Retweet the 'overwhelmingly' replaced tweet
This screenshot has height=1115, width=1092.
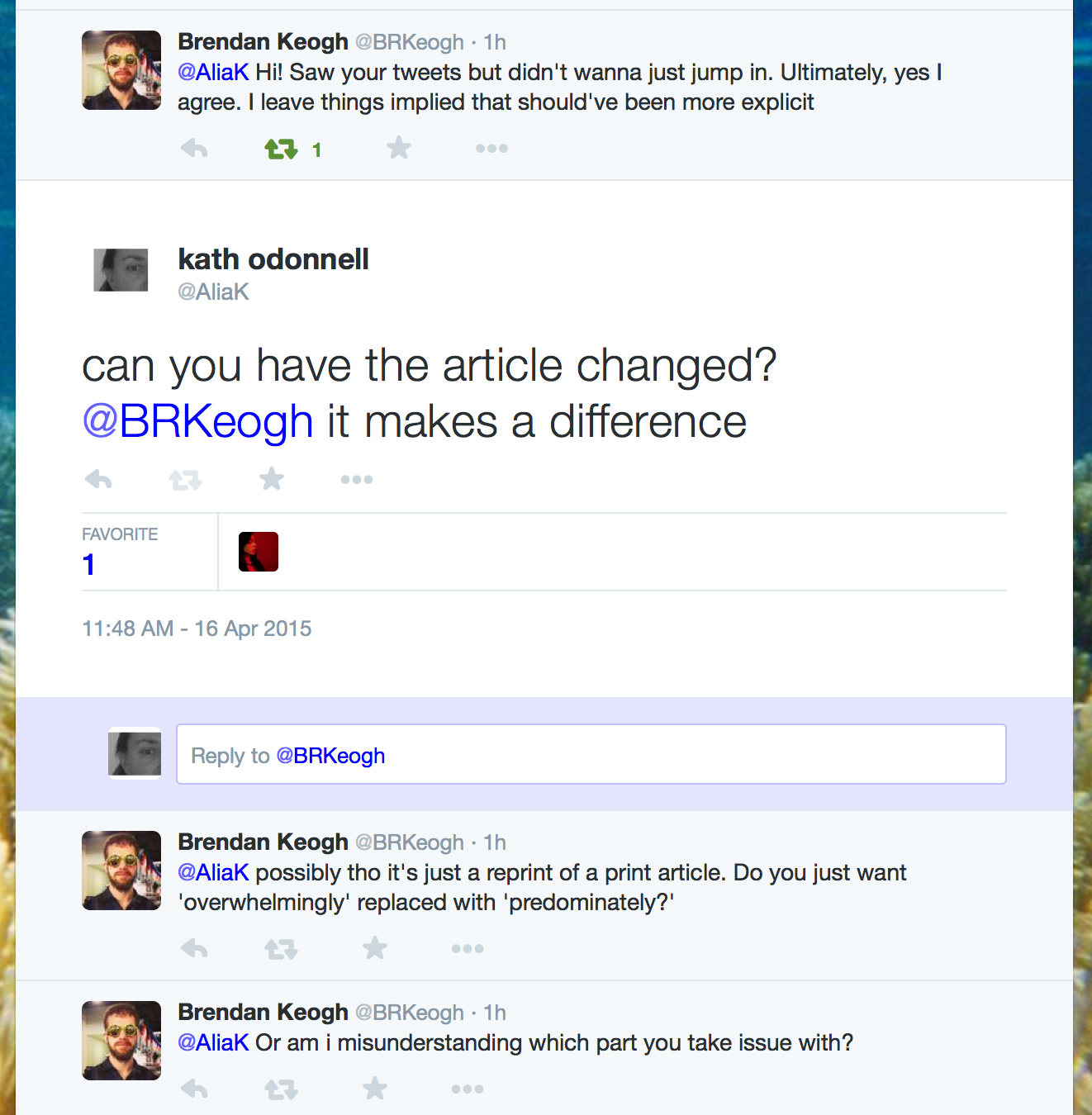tap(281, 950)
